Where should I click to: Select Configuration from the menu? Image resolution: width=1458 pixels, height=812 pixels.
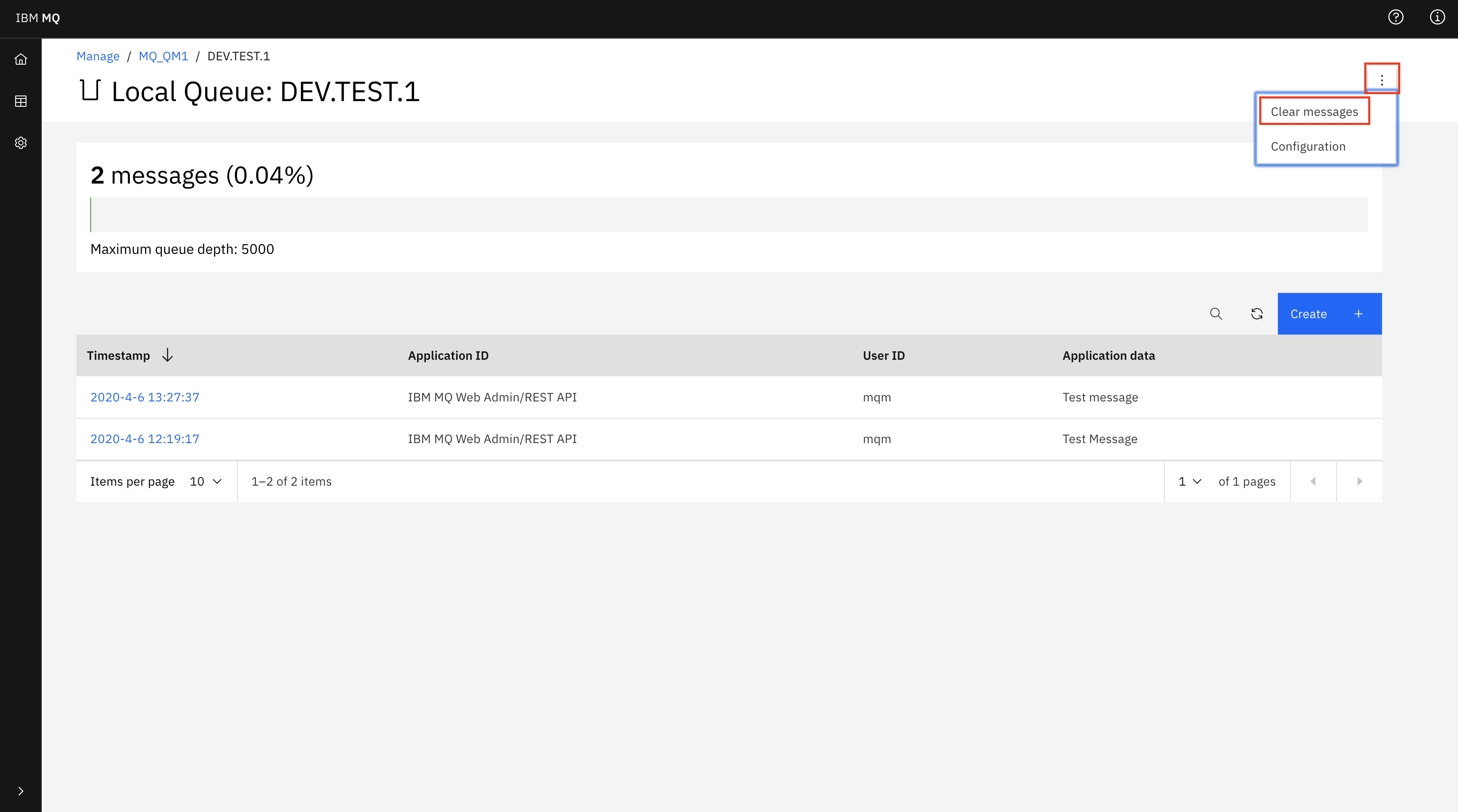[x=1308, y=146]
